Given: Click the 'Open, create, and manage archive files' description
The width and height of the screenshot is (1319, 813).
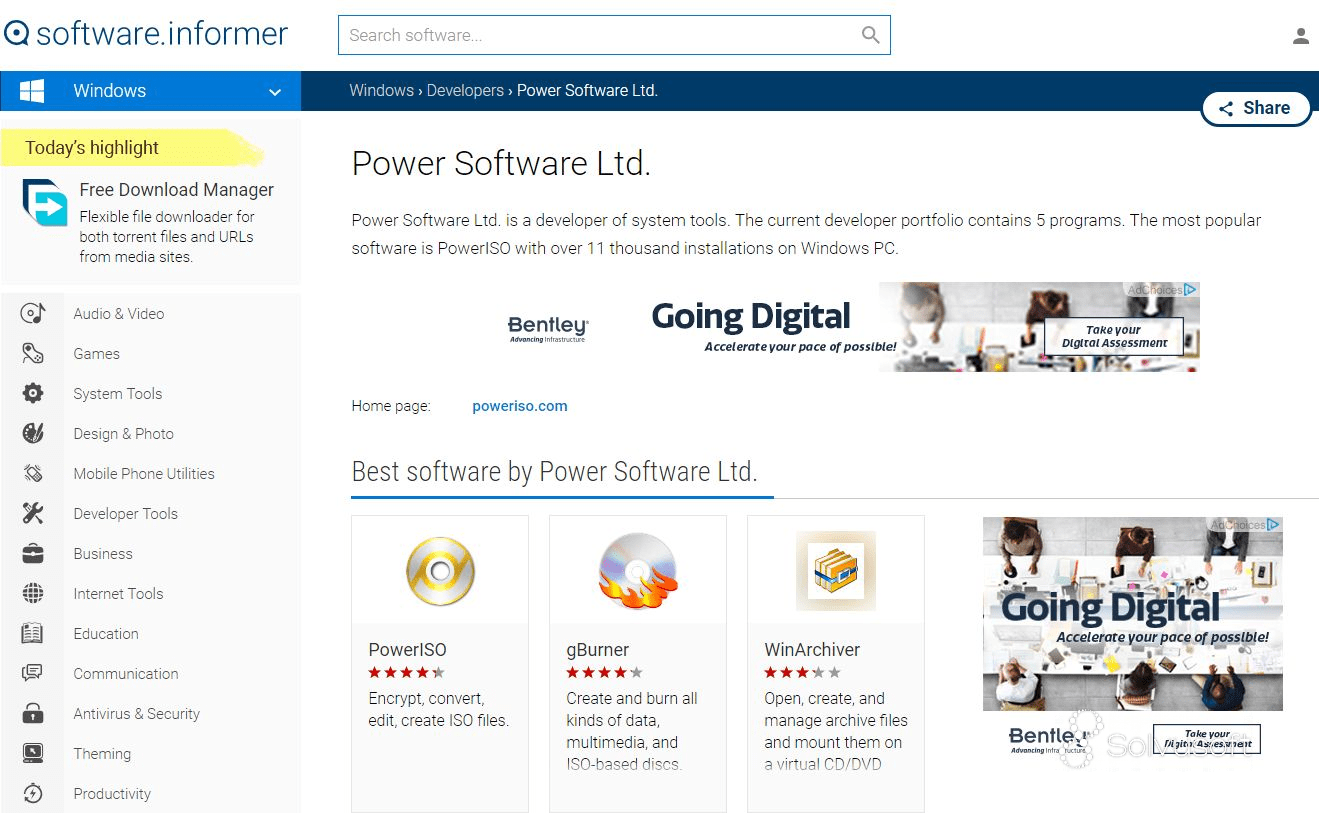Looking at the screenshot, I should point(836,731).
